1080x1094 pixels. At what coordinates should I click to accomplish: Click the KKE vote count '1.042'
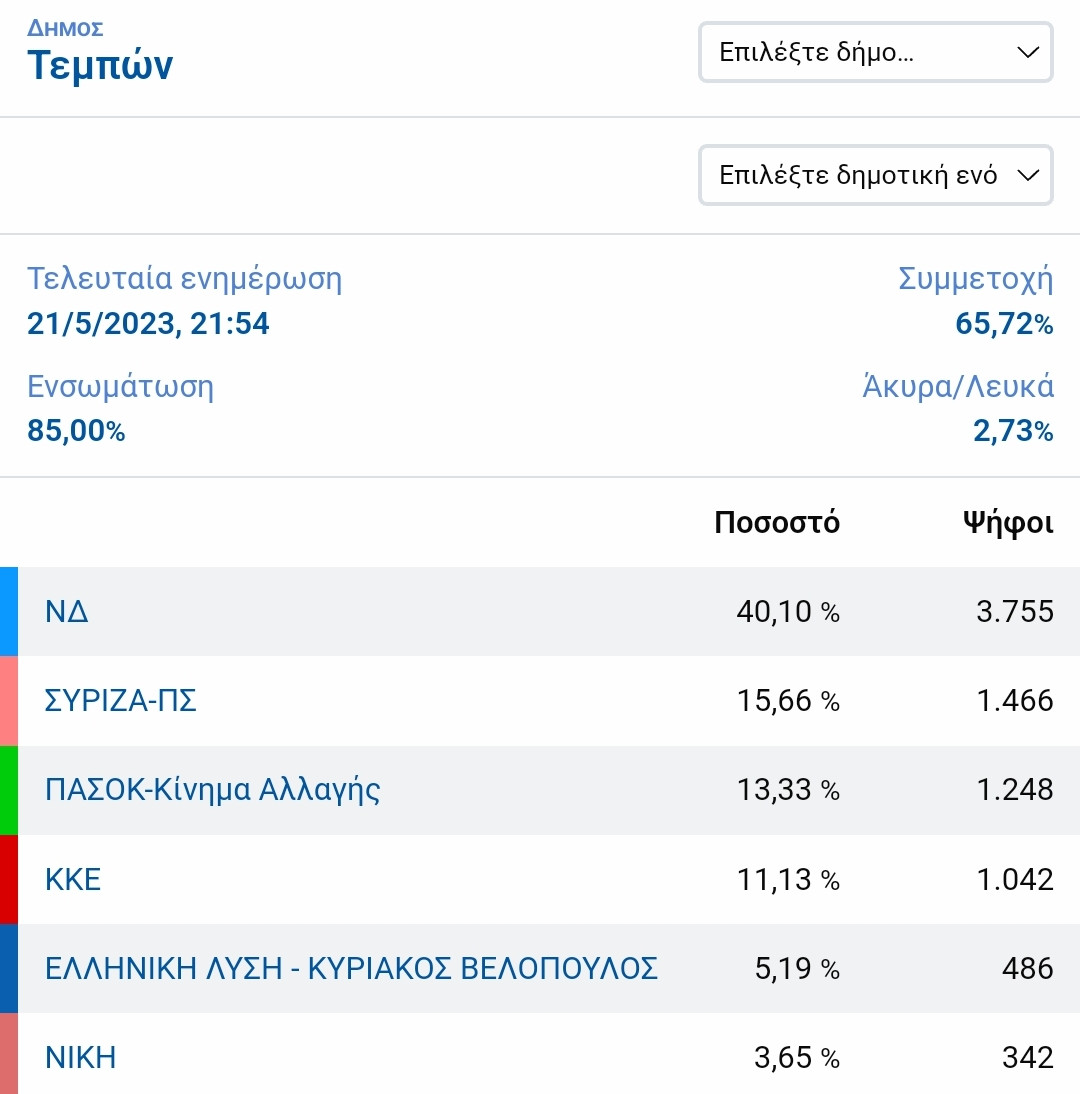click(1015, 879)
